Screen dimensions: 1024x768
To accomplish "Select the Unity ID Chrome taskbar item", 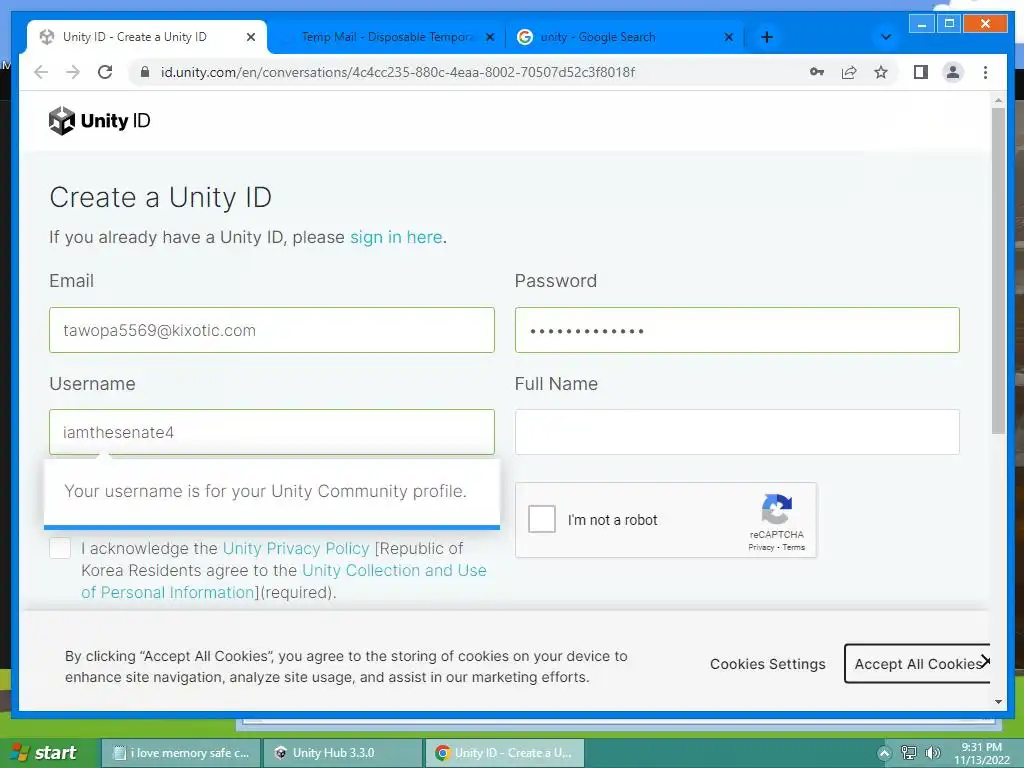I will [504, 753].
